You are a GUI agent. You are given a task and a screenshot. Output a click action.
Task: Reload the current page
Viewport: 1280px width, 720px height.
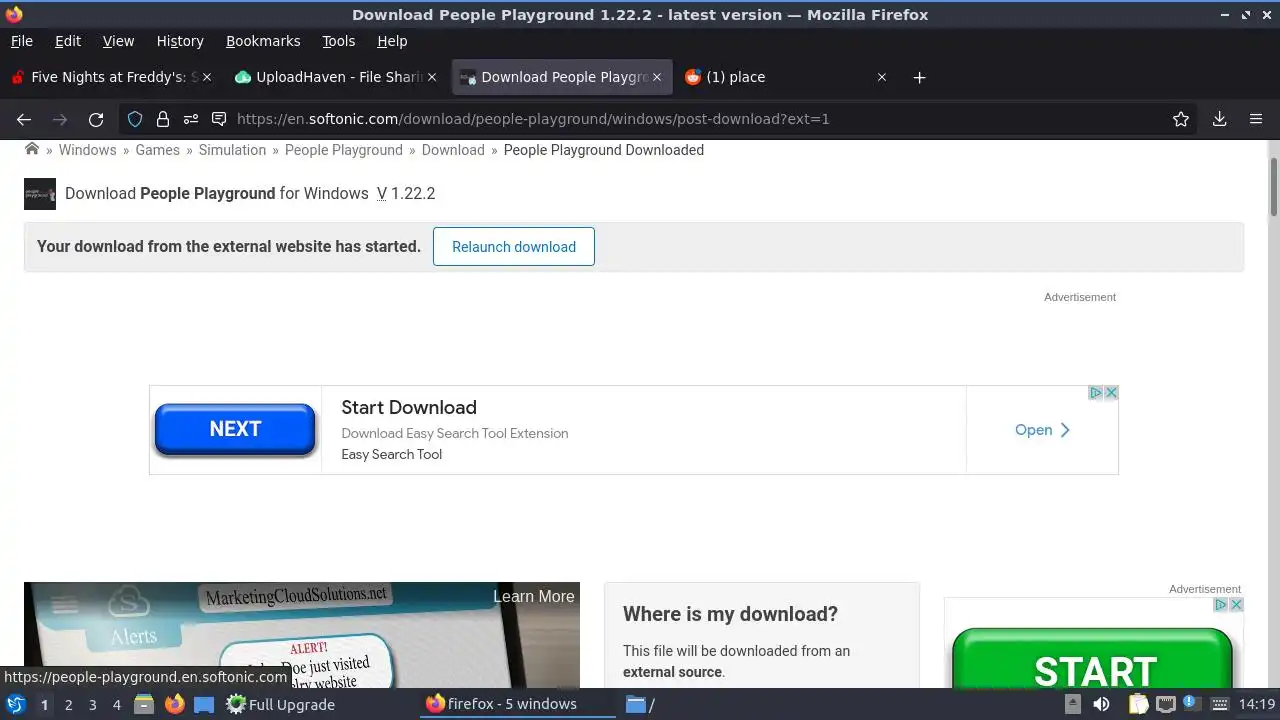96,119
